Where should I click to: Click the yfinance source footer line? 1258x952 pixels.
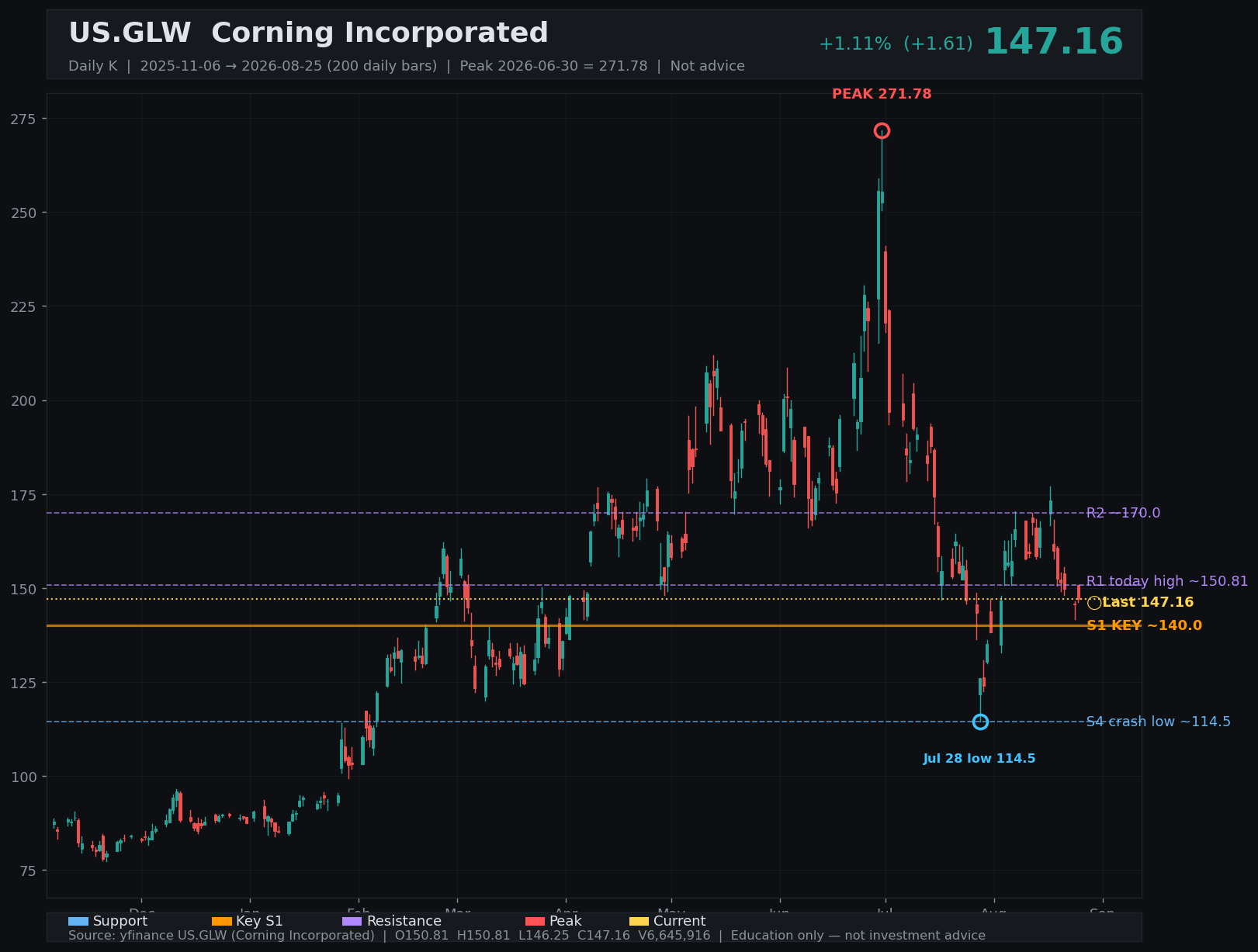point(527,936)
